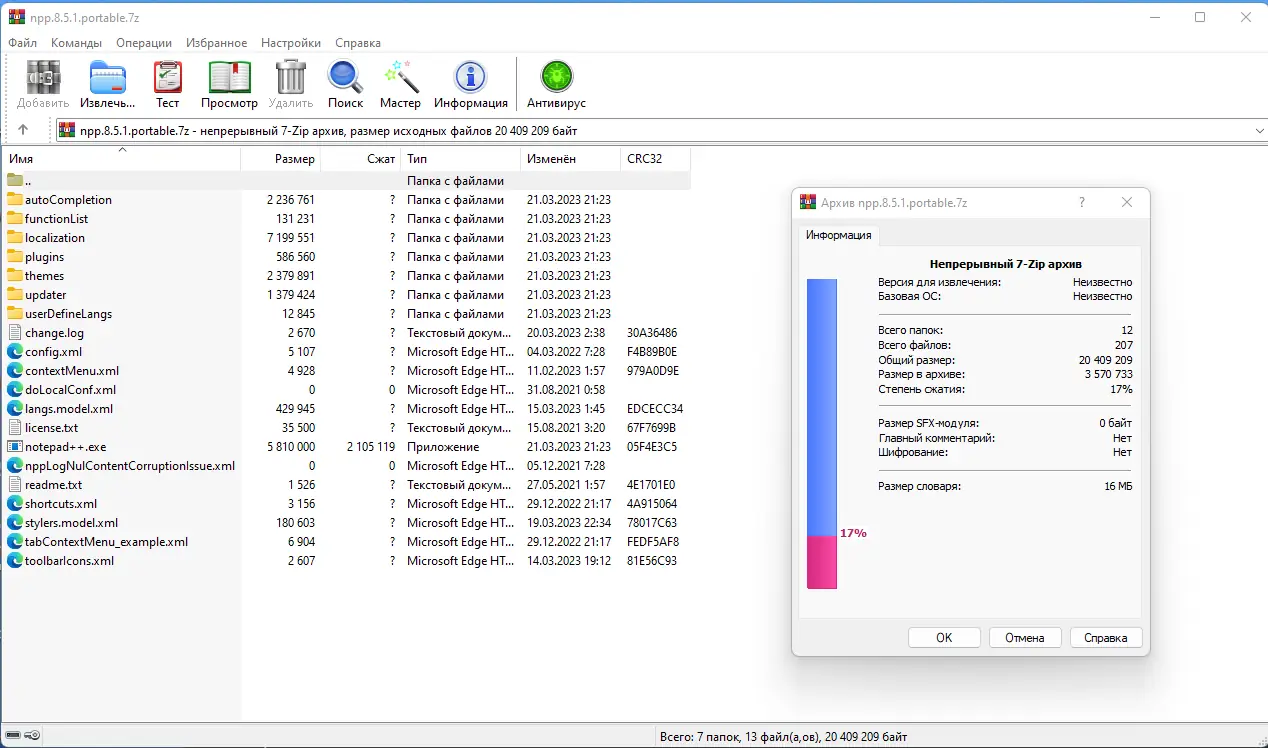Click the updater folder icon
1268x748 pixels.
coord(15,294)
